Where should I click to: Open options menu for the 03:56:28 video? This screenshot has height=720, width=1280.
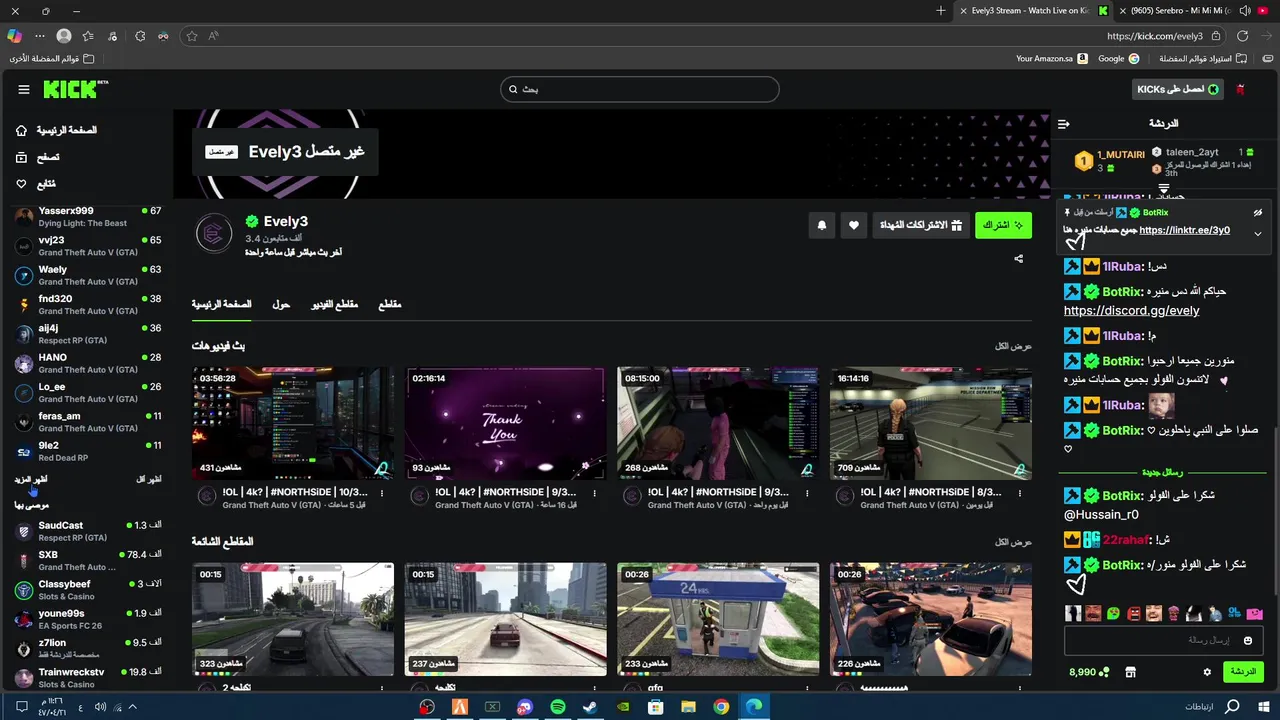coord(382,493)
